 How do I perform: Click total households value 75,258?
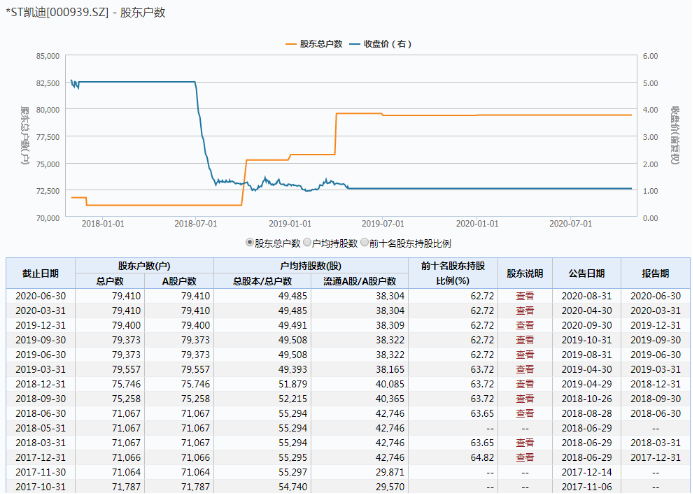pyautogui.click(x=126, y=399)
